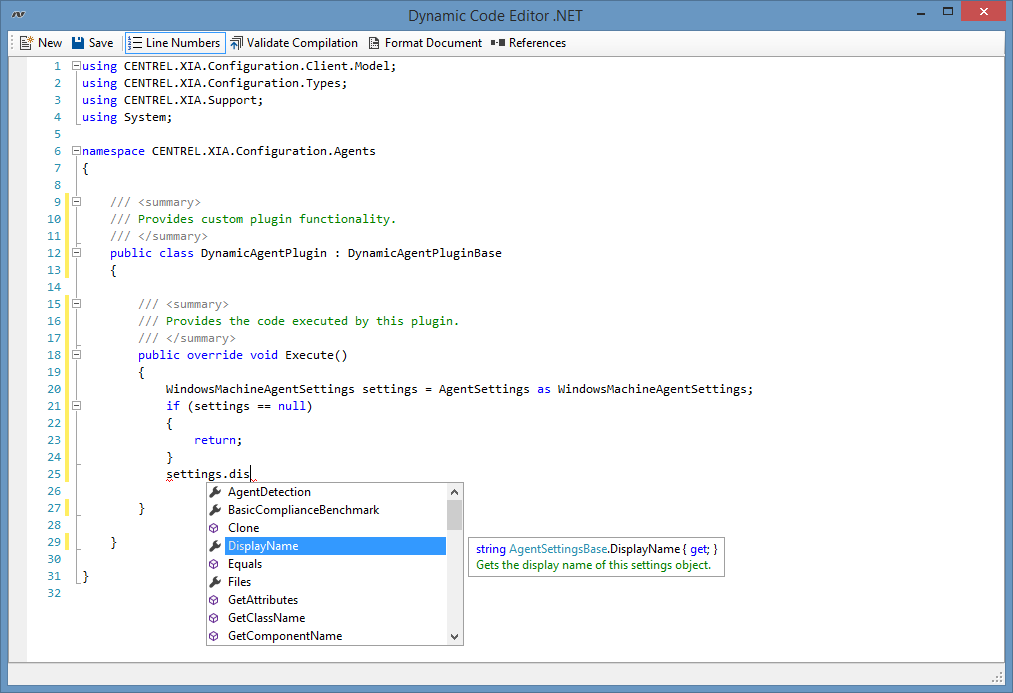Minimize the Dynamic Code Editor window
Screen dimensions: 1013x693
921,12
